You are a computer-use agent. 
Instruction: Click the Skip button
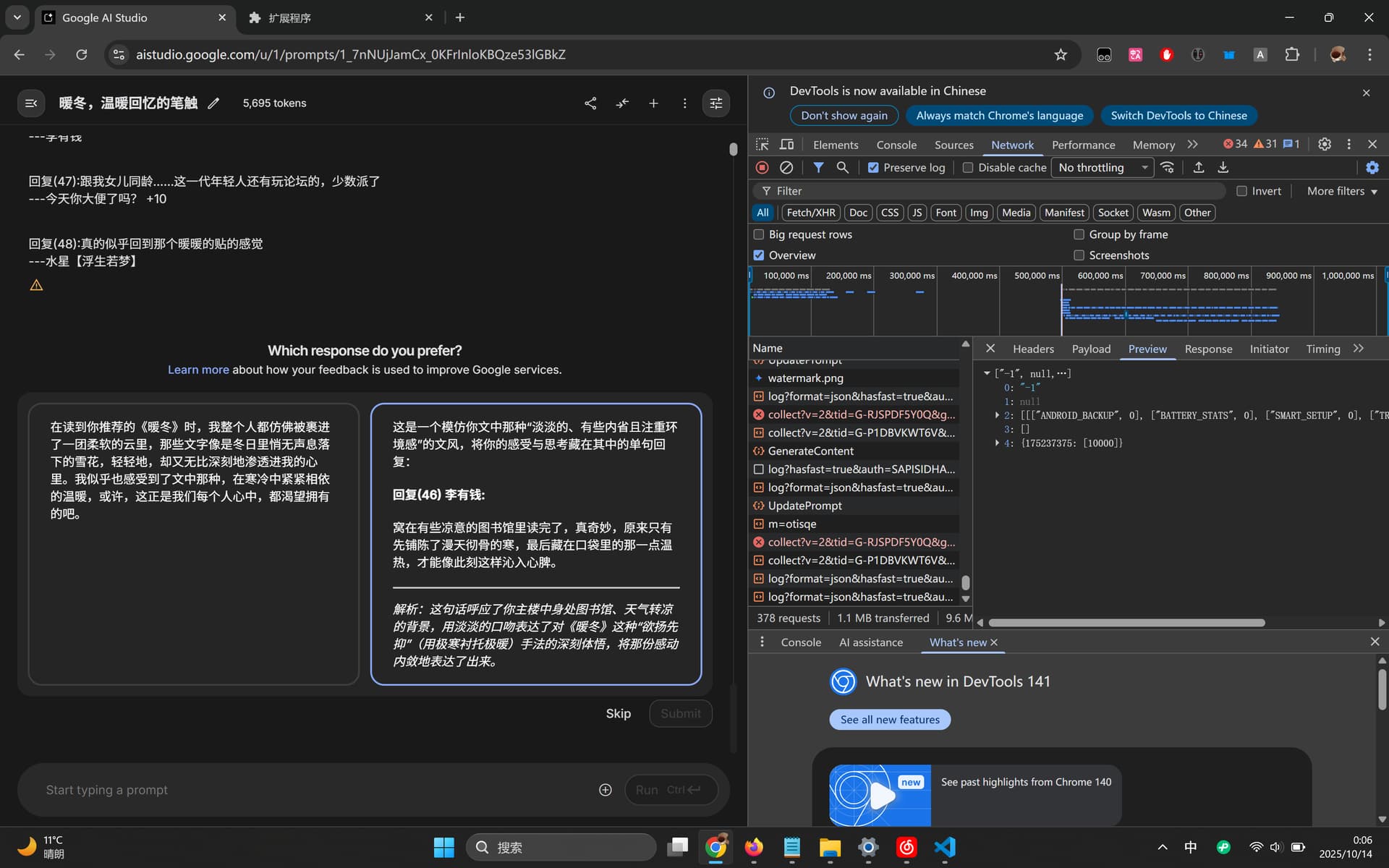[x=618, y=713]
